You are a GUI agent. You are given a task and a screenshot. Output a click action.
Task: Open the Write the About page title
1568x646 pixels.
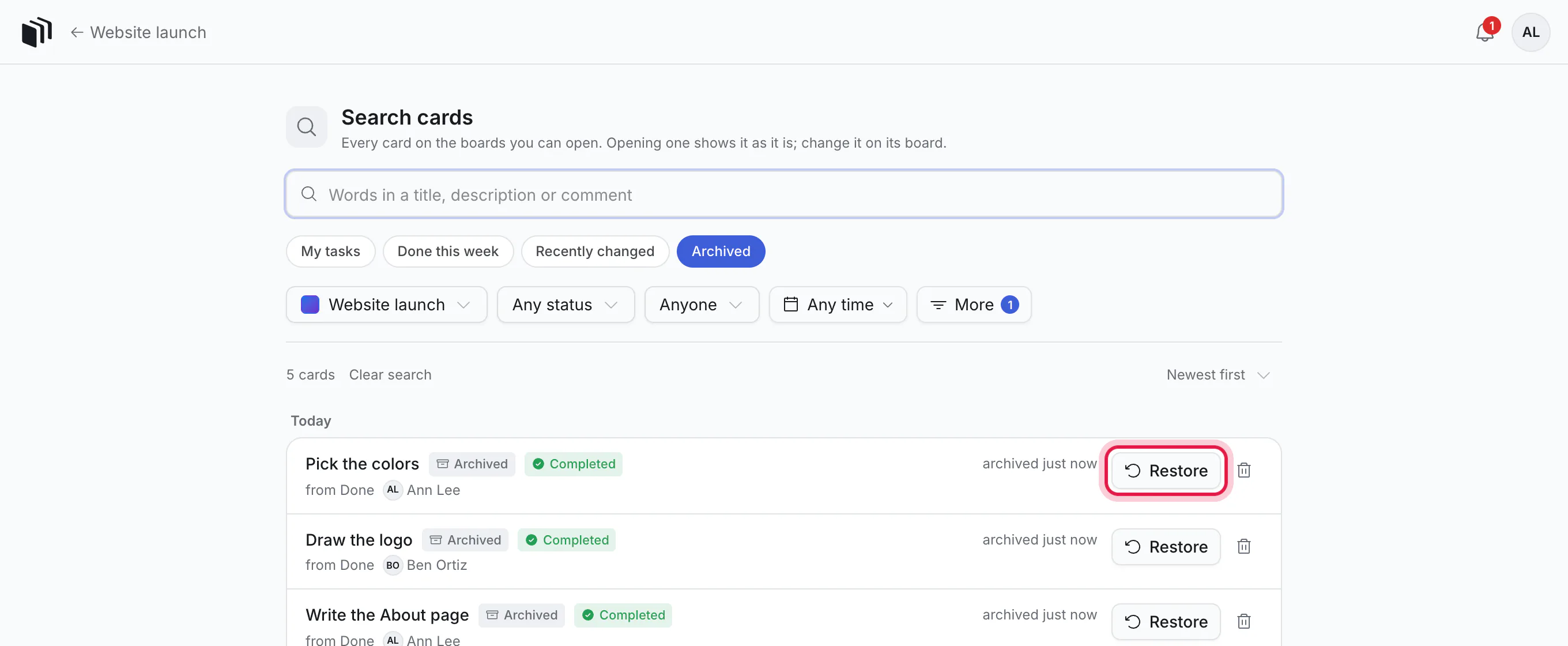pos(386,615)
